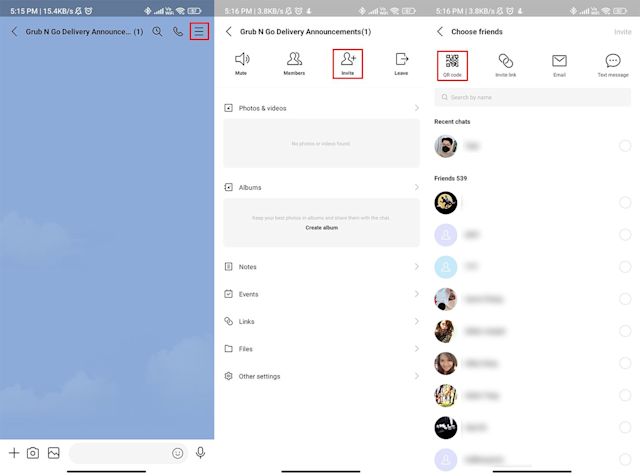Open Events row

321,294
